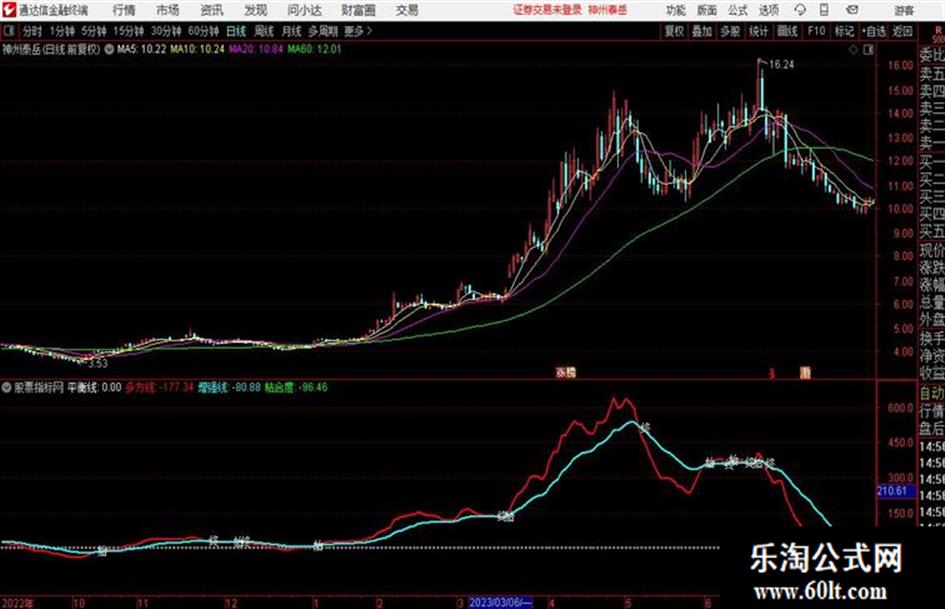The width and height of the screenshot is (945, 609).
Task: Click the 增强线 indicator label
Action: [x=213, y=387]
